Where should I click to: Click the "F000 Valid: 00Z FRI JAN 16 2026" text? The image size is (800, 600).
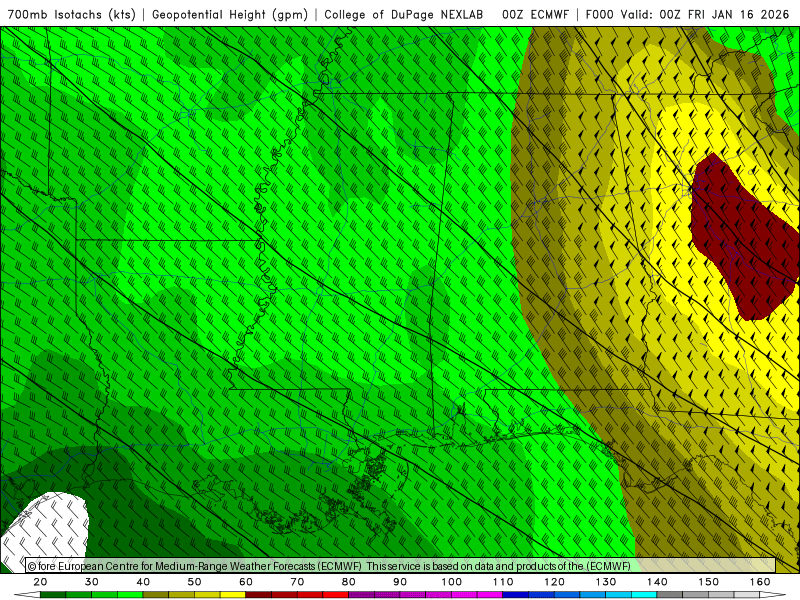point(687,14)
